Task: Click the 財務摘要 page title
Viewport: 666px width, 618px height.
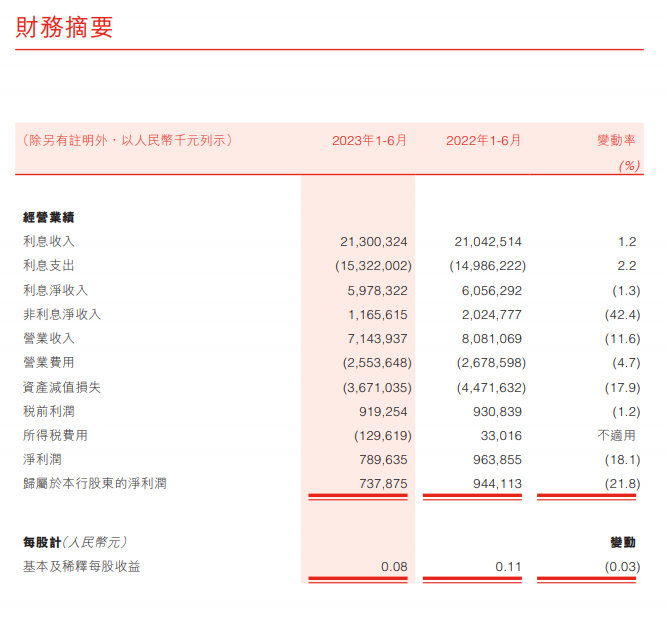Action: 64,27
